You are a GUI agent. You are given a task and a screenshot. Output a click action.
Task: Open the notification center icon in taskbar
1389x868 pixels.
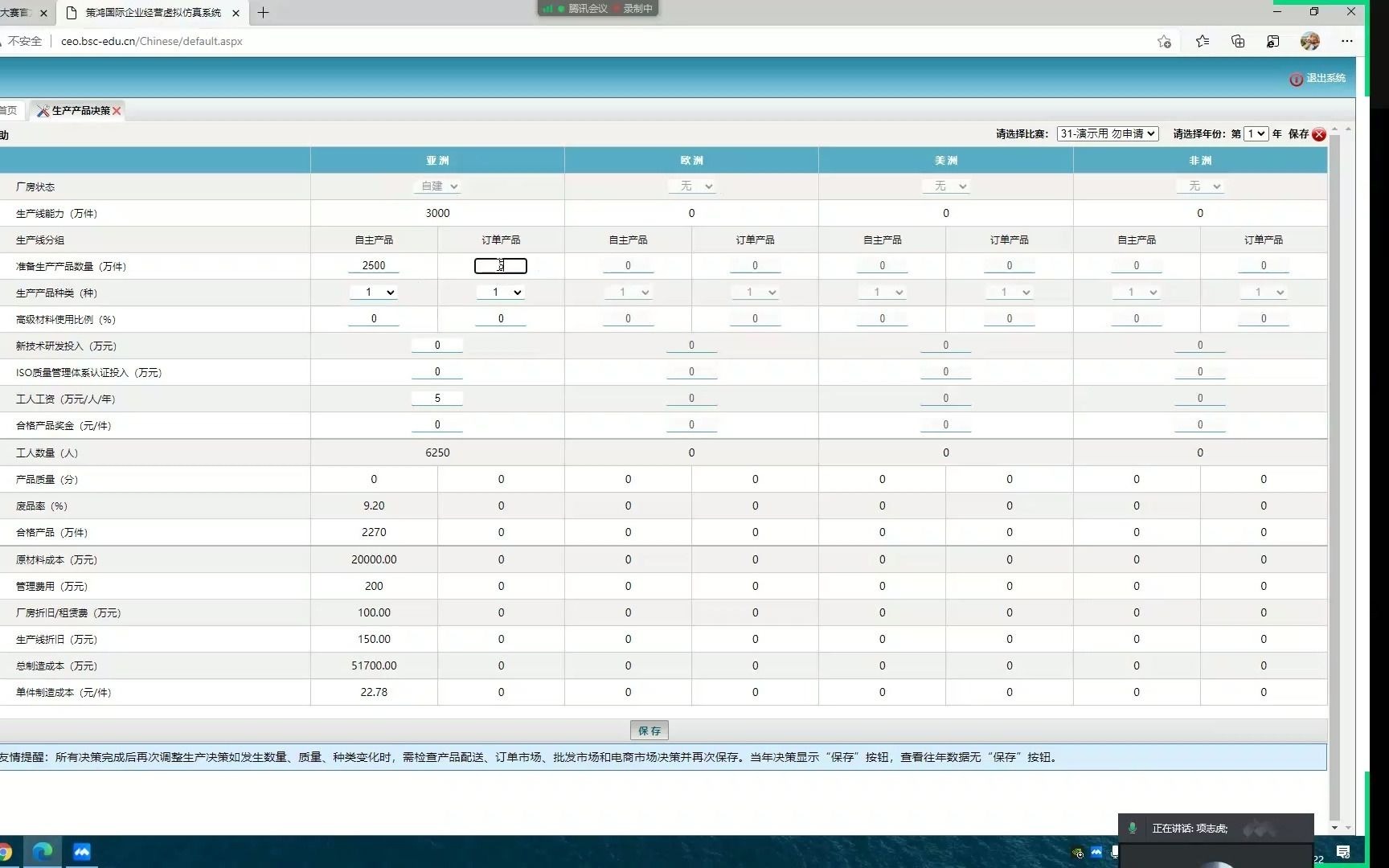pos(1343,852)
